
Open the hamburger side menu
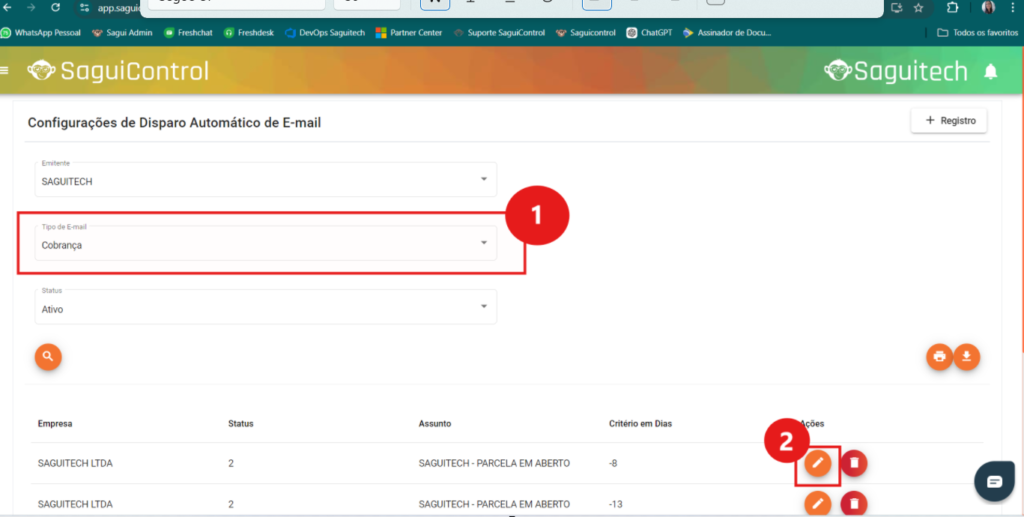pyautogui.click(x=5, y=71)
